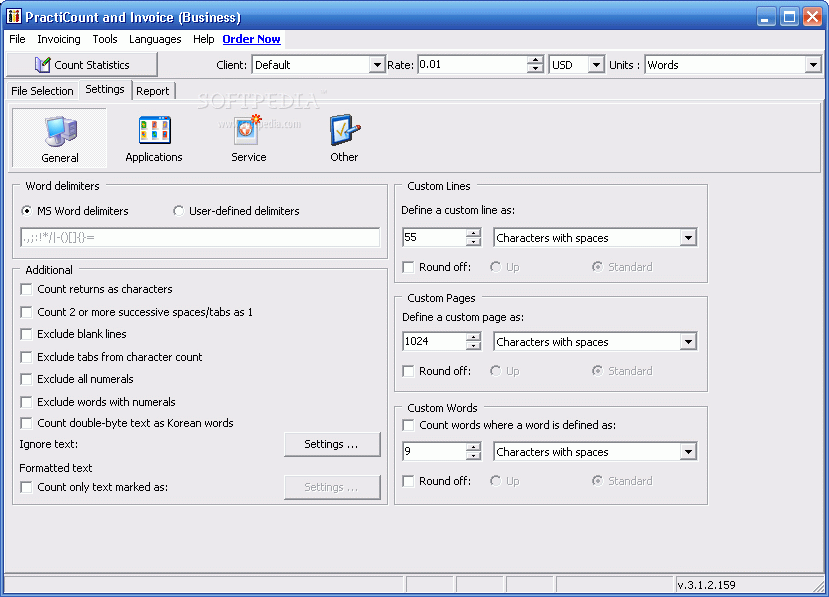Increase the Rate value with up arrow
Image resolution: width=829 pixels, height=597 pixels.
(x=535, y=60)
